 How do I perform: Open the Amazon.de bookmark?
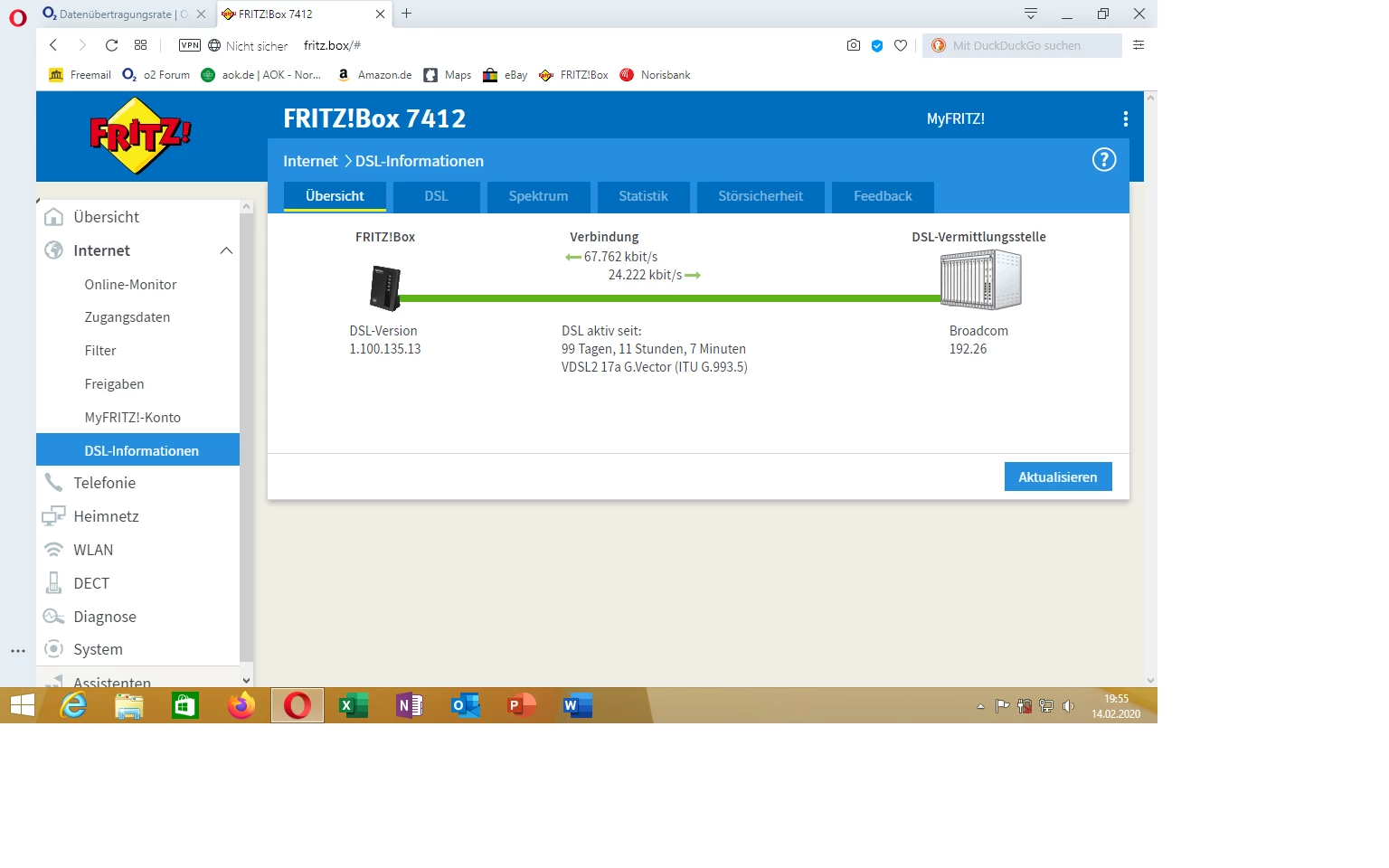pos(373,75)
